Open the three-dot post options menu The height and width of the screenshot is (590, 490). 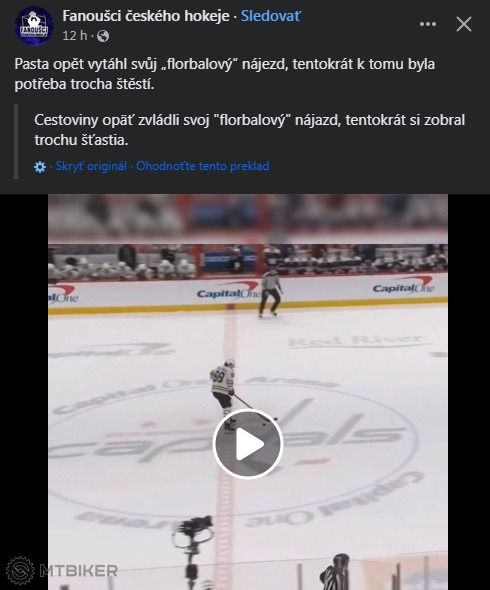pyautogui.click(x=428, y=24)
